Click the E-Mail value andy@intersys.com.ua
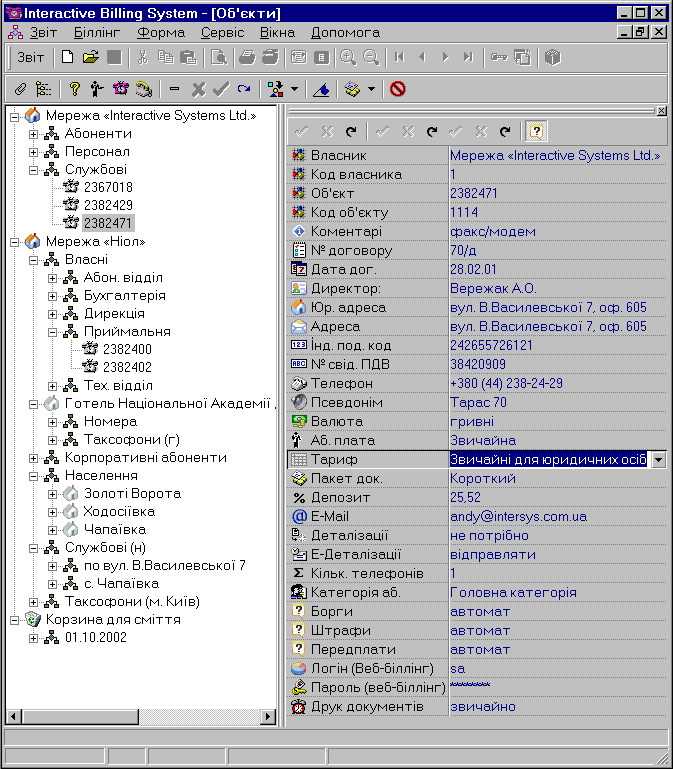Viewport: 673px width, 769px height. [x=518, y=516]
